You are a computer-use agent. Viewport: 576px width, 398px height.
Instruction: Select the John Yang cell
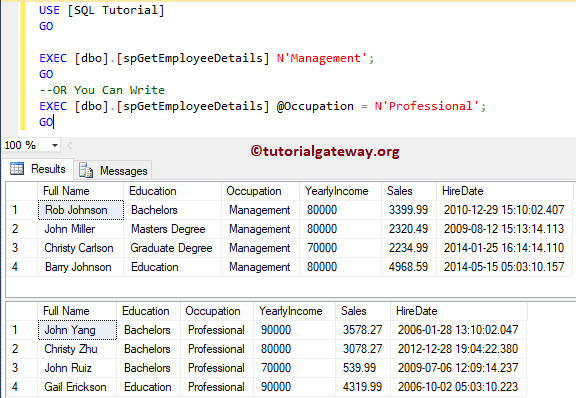[77, 330]
